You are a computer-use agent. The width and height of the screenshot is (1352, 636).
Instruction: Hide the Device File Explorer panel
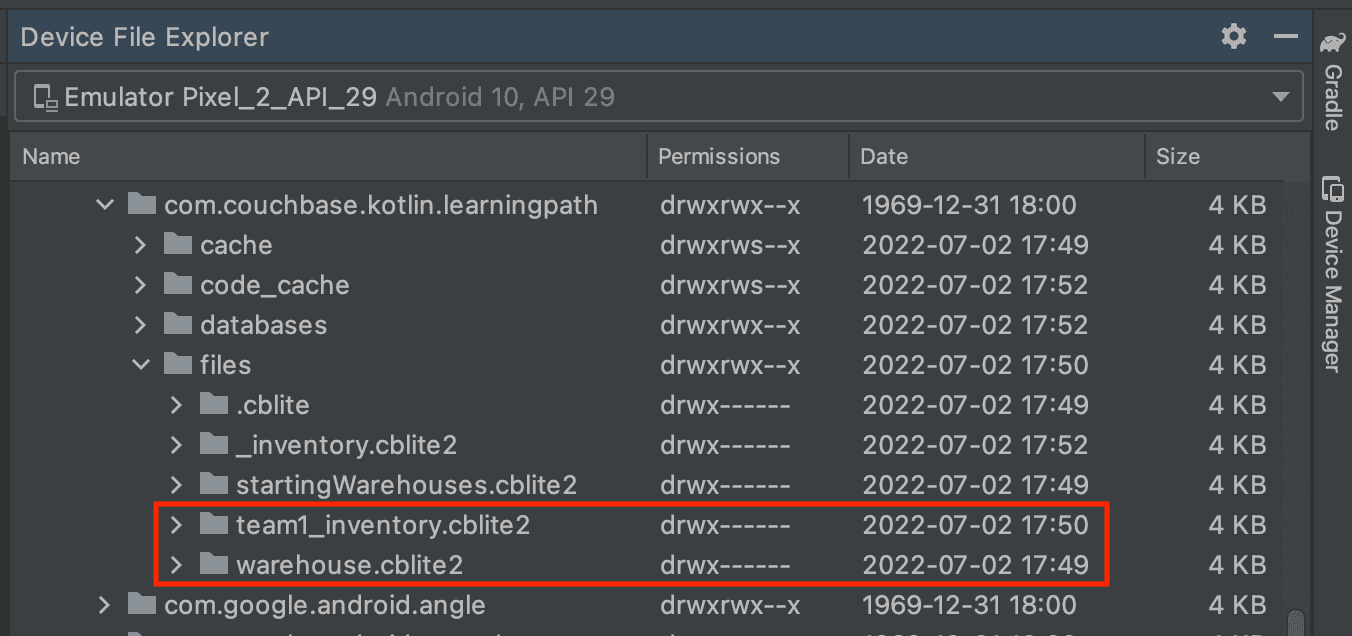pos(1285,37)
